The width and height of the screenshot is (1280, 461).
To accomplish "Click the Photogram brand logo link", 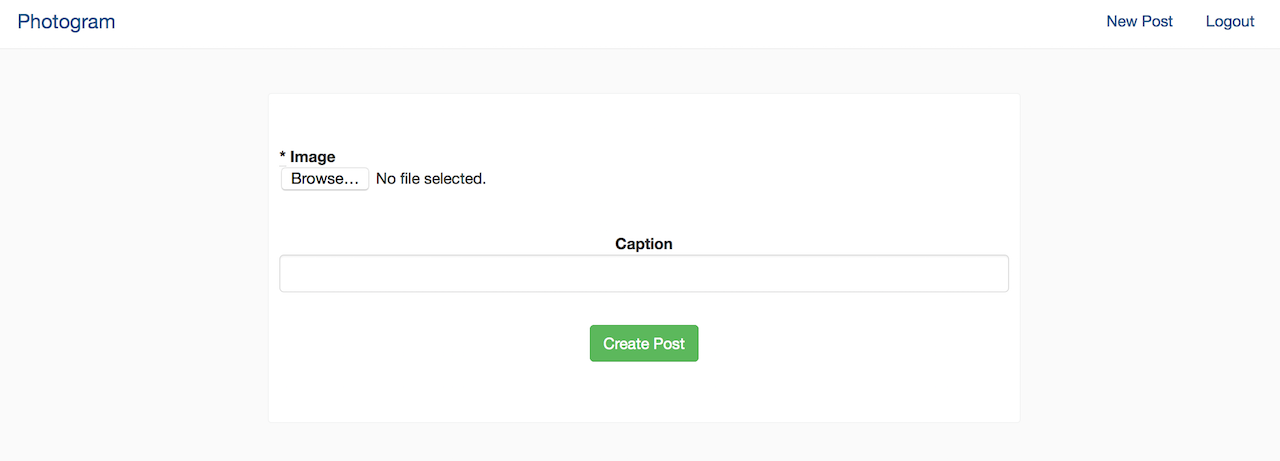I will [x=66, y=21].
